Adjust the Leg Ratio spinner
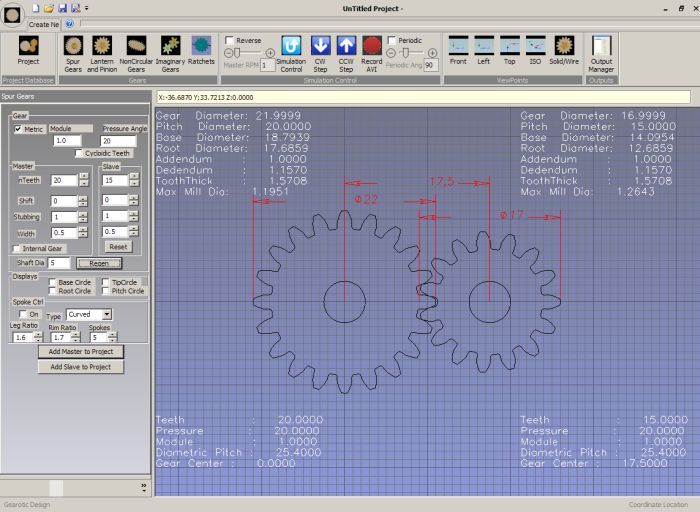This screenshot has width=700, height=512. coord(39,337)
